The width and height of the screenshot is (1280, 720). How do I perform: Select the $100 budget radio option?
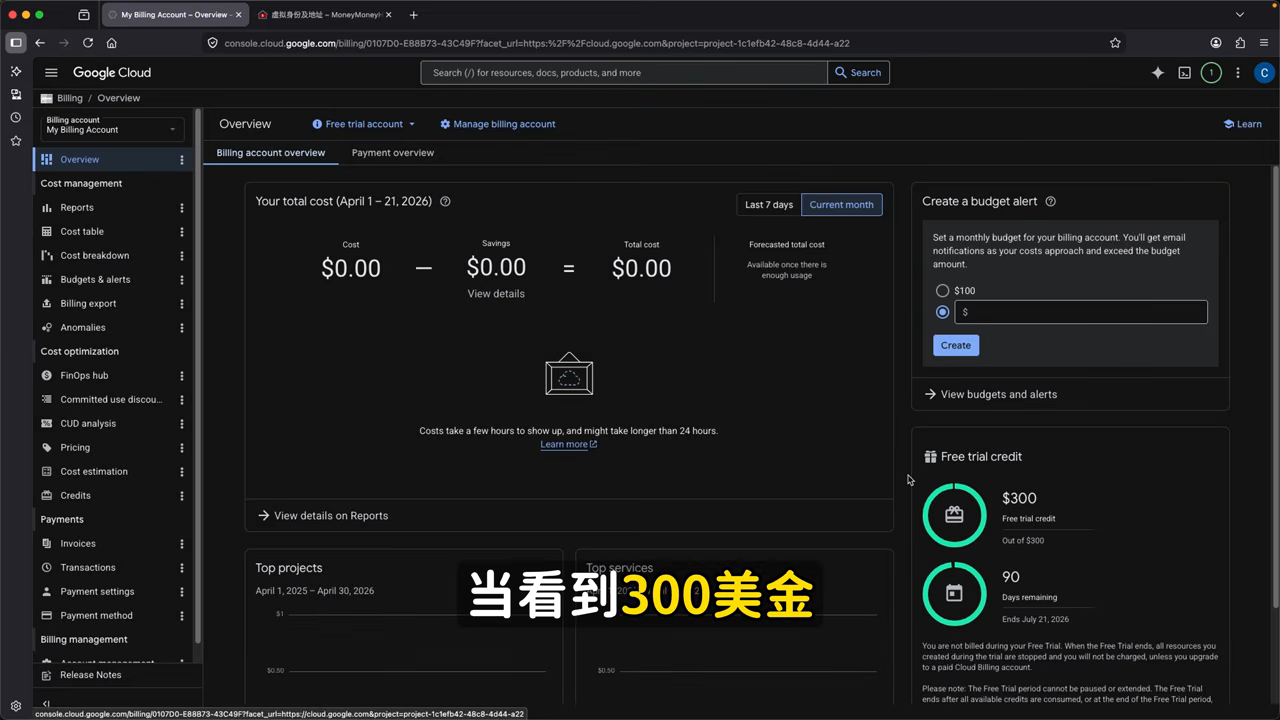click(x=942, y=291)
